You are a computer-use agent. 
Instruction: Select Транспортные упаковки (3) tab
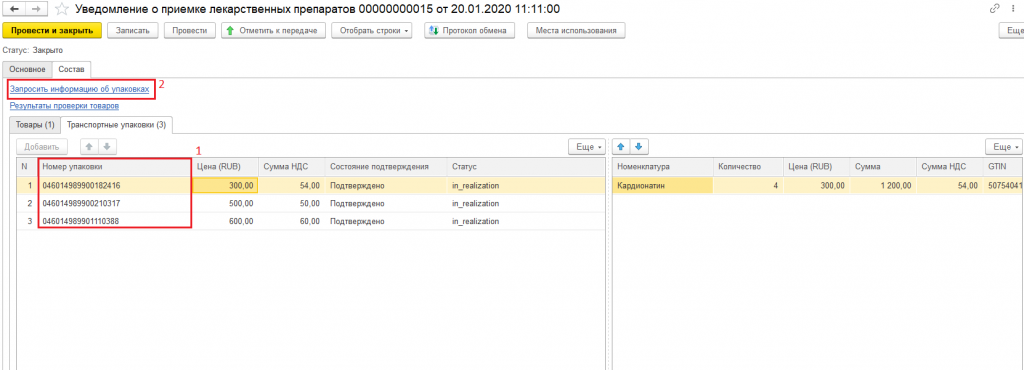[116, 125]
